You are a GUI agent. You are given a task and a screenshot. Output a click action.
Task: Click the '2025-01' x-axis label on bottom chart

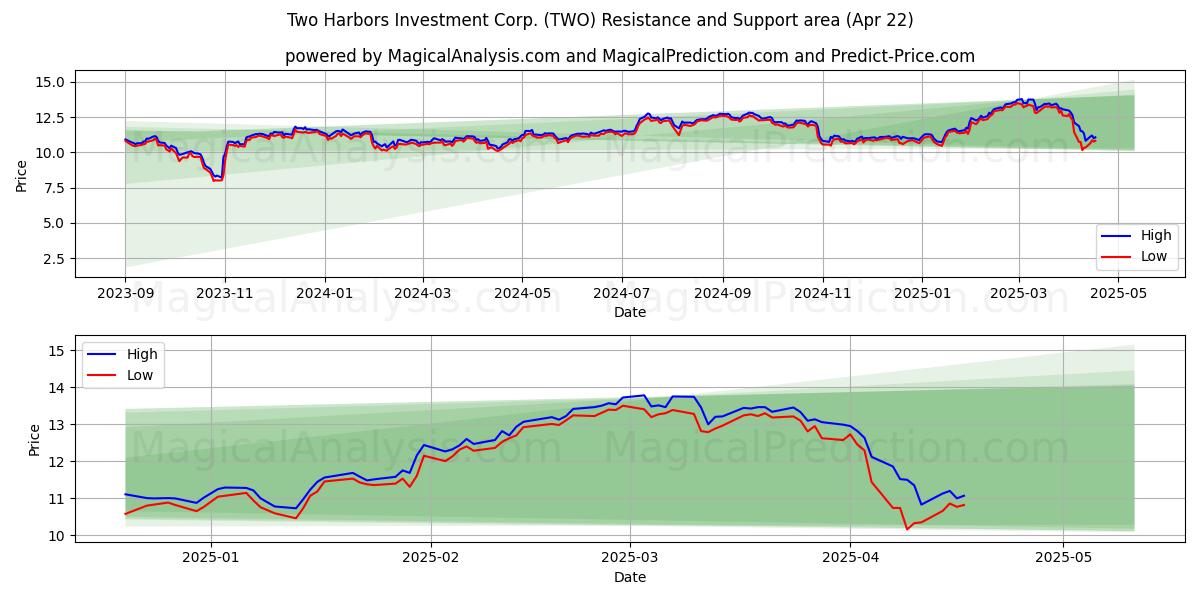pos(213,559)
